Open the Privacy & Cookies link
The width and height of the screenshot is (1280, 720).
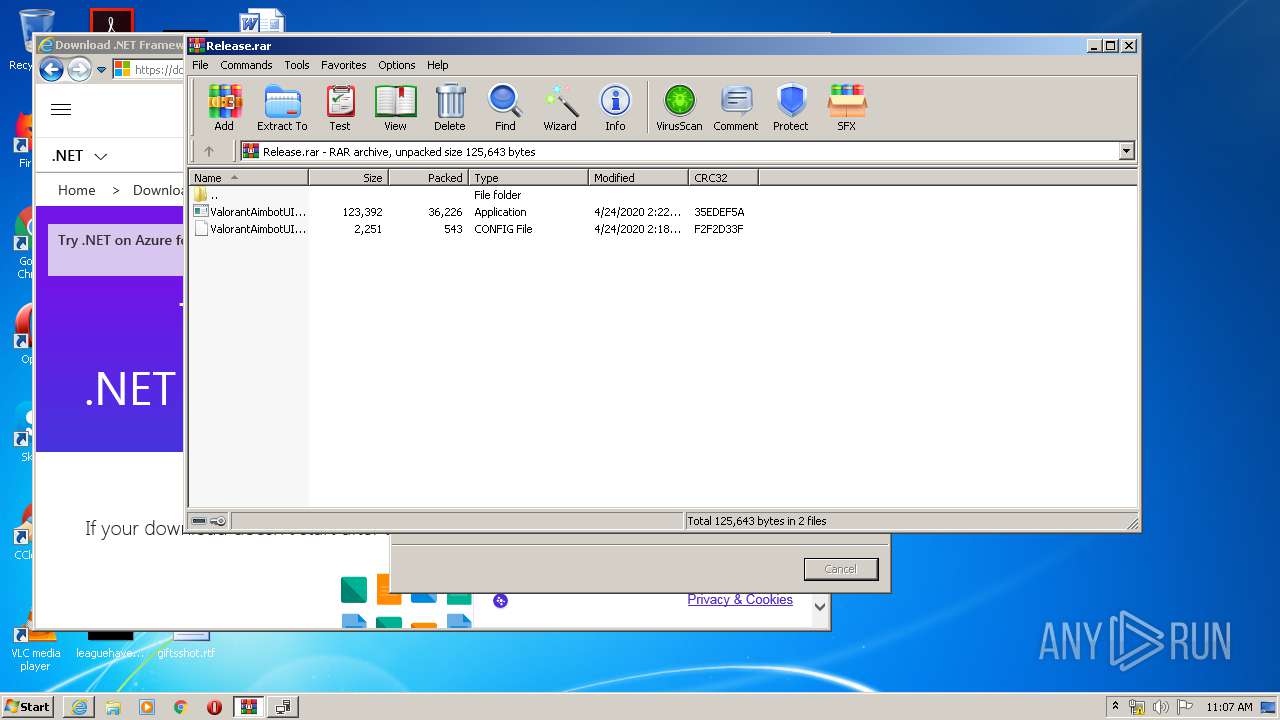pos(740,600)
